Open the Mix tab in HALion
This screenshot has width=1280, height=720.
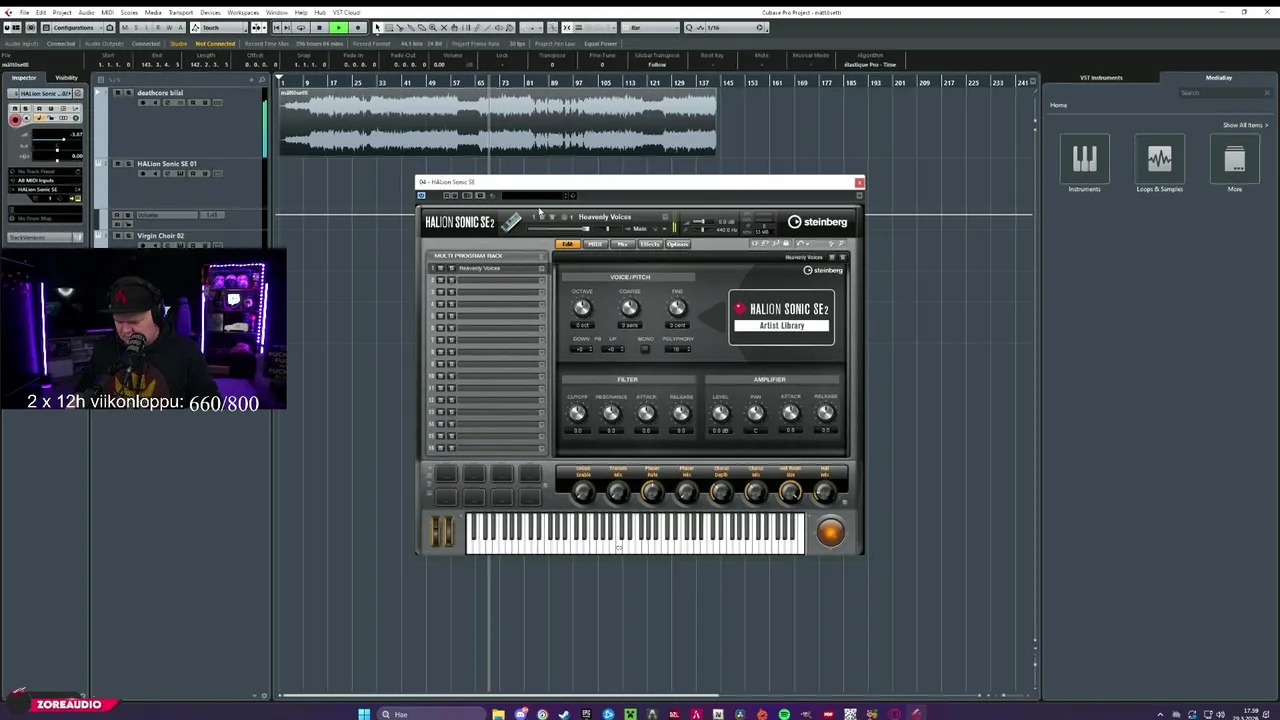622,244
